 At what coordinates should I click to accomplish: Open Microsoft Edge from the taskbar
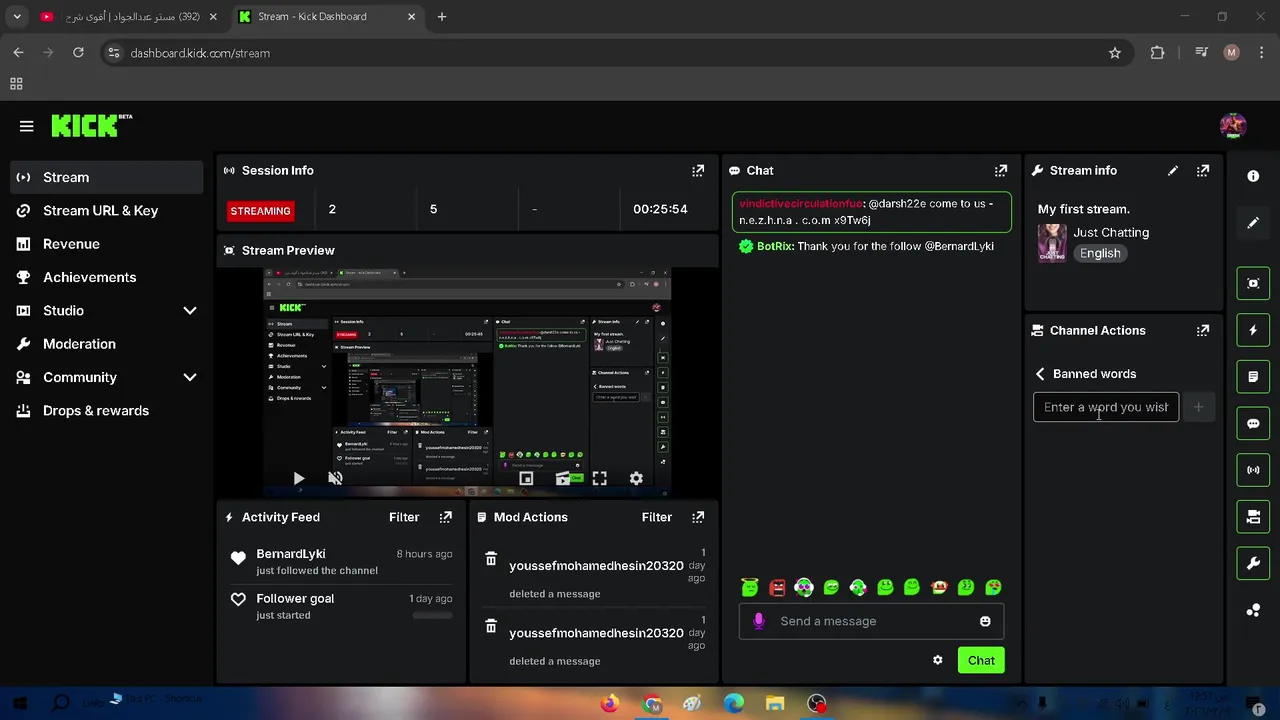pos(733,704)
